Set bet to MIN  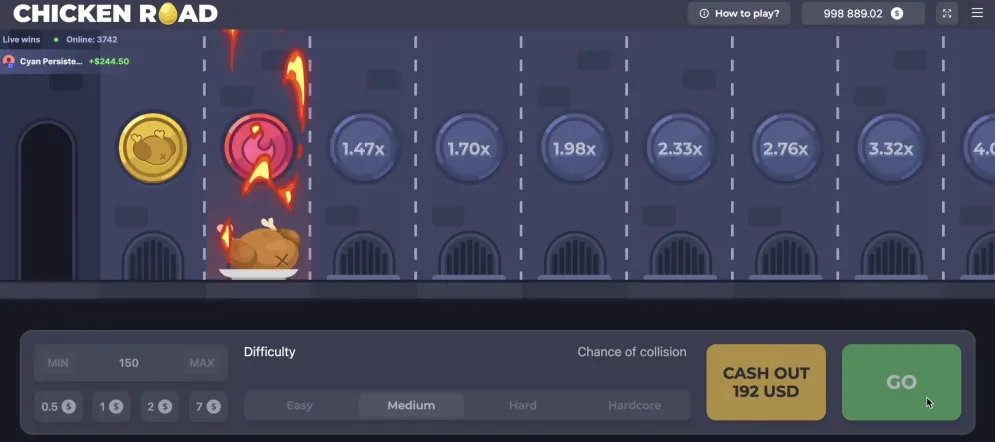tap(58, 363)
